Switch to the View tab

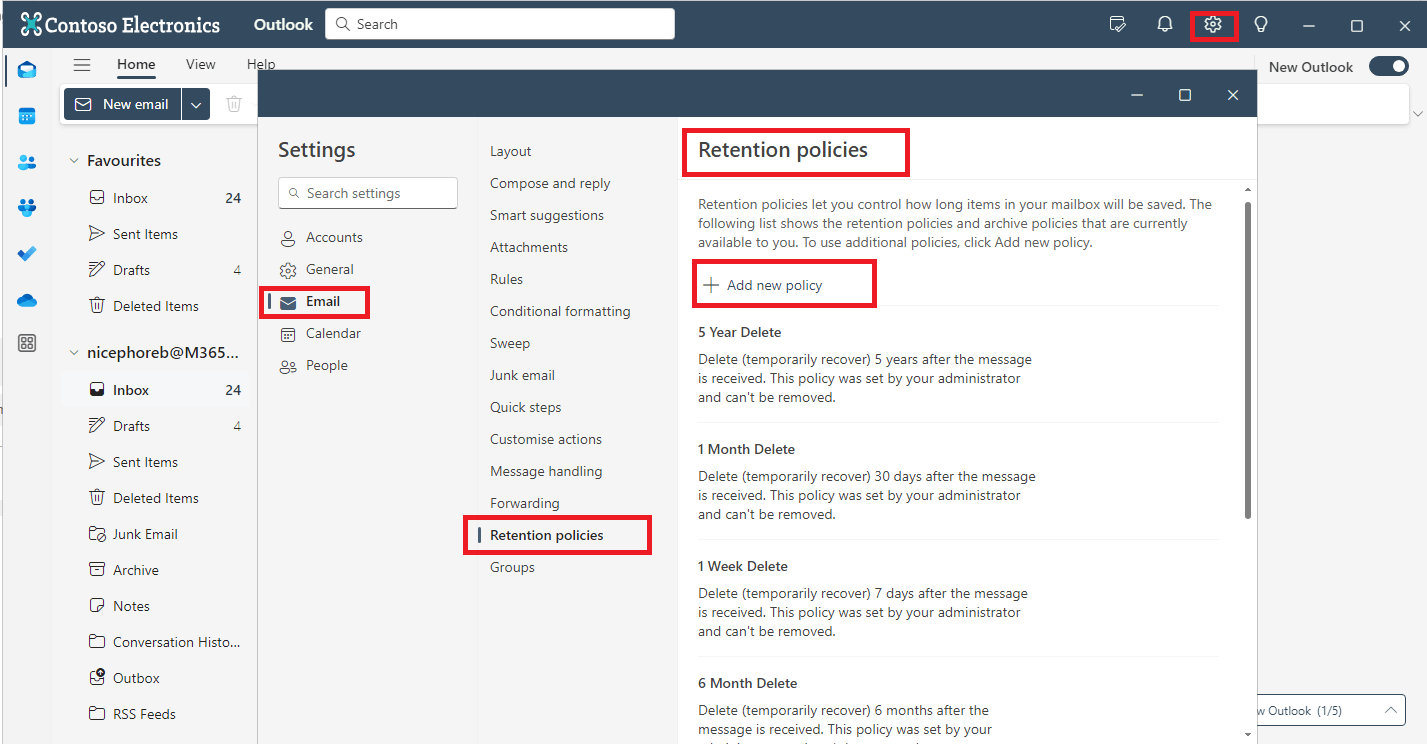pos(200,64)
